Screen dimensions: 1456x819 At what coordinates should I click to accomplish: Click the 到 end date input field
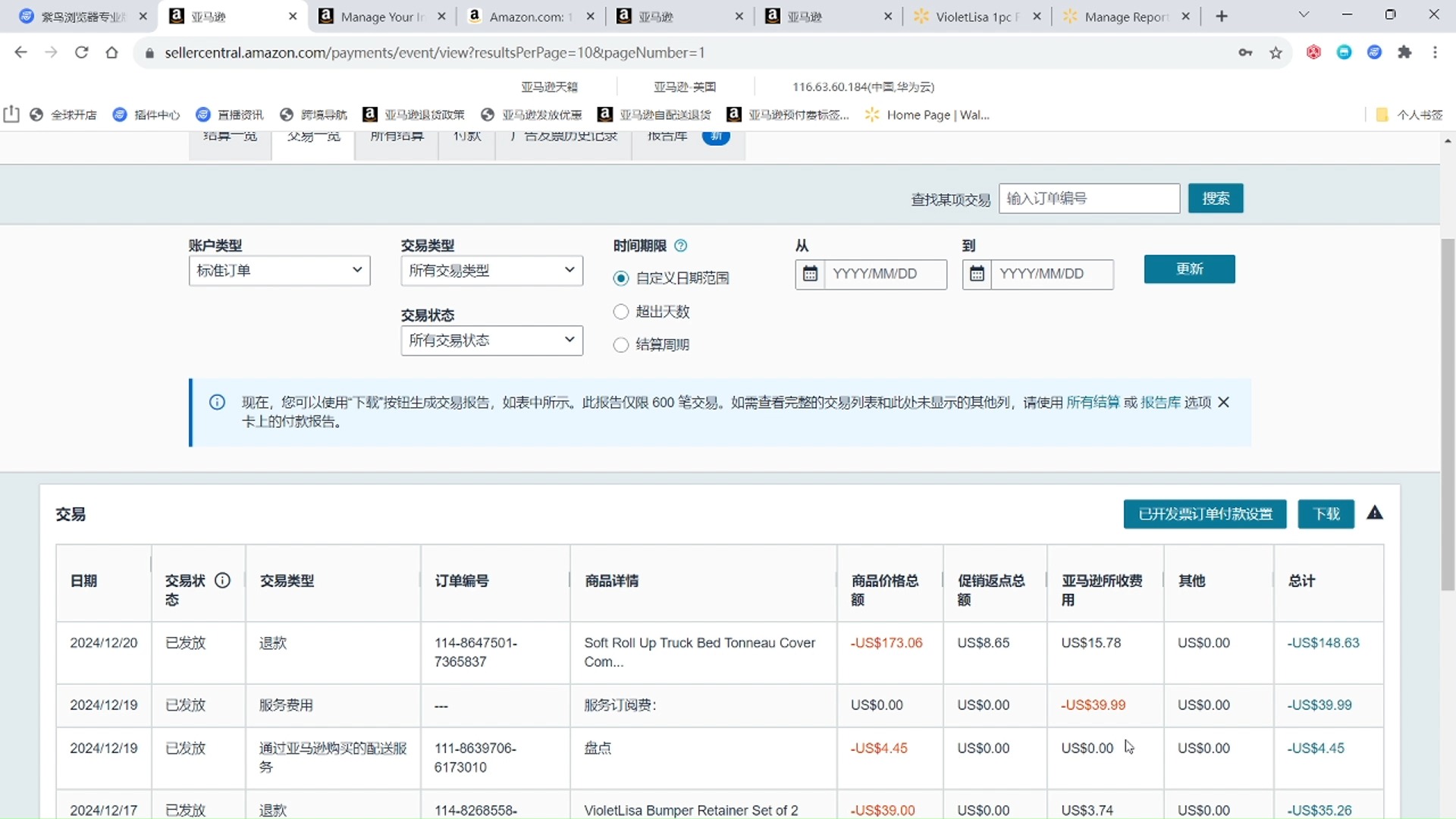(x=1053, y=274)
